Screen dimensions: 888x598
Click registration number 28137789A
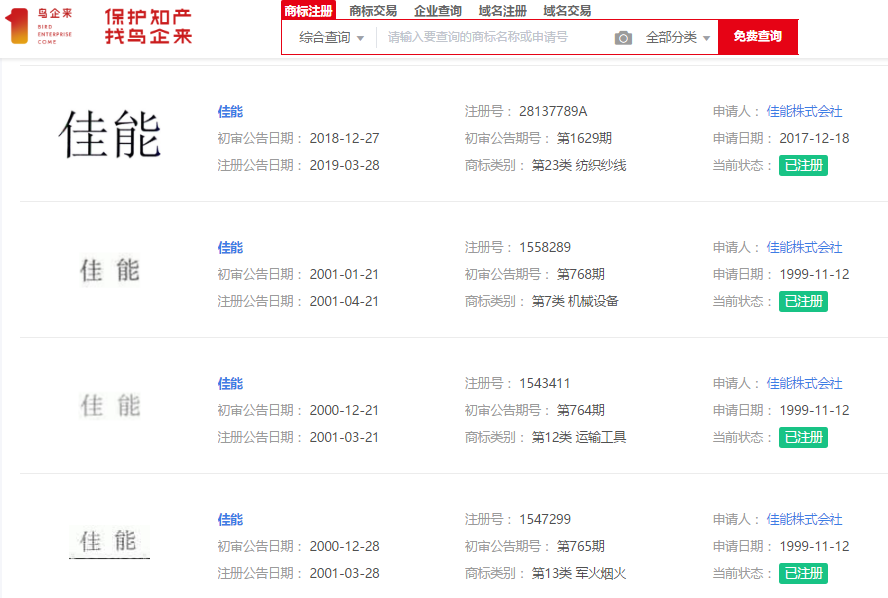click(x=553, y=112)
